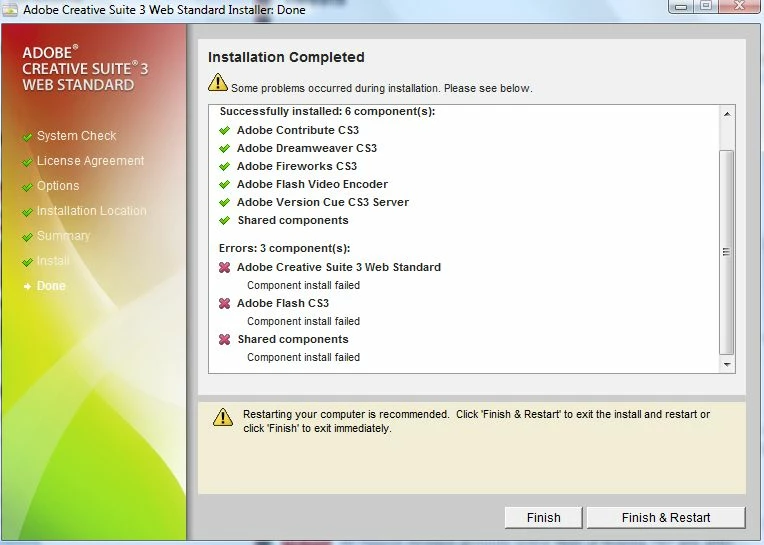Click 'Component install failed' under Adobe Flash CS3
The height and width of the screenshot is (545, 764).
[303, 321]
